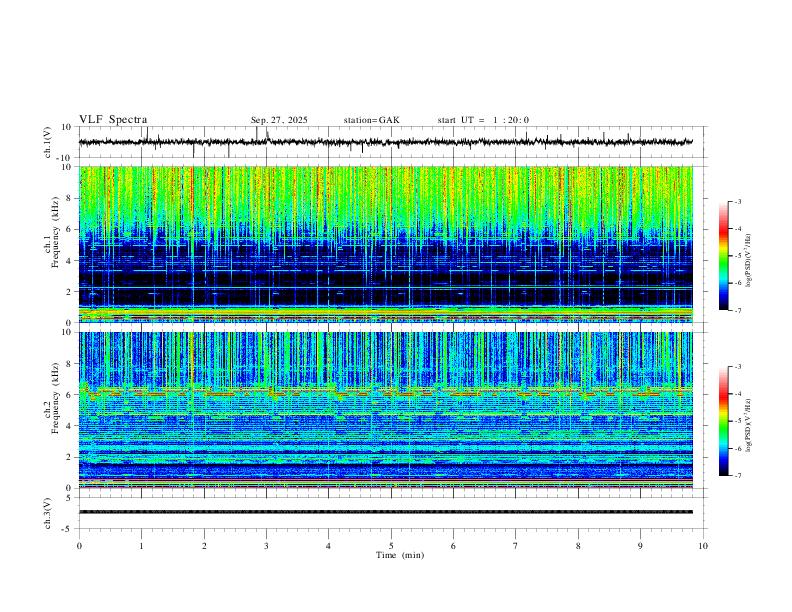Click the "4" kHz tick on ch.2 frequency axis
Image resolution: width=792 pixels, height=612 pixels.
tap(69, 426)
